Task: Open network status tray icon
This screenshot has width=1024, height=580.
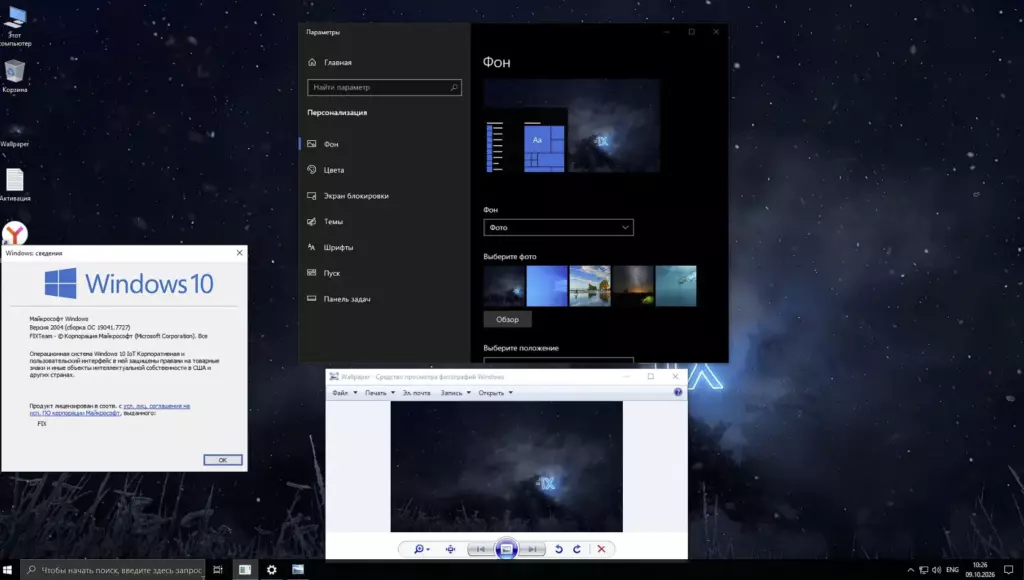Action: 923,570
